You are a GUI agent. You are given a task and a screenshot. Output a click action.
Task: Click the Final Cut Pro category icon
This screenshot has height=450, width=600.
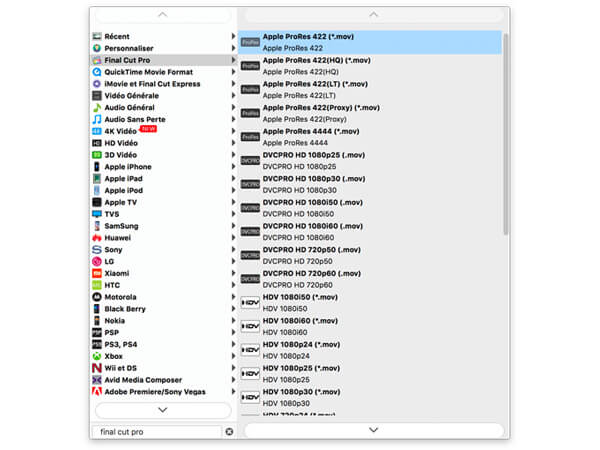(x=96, y=60)
